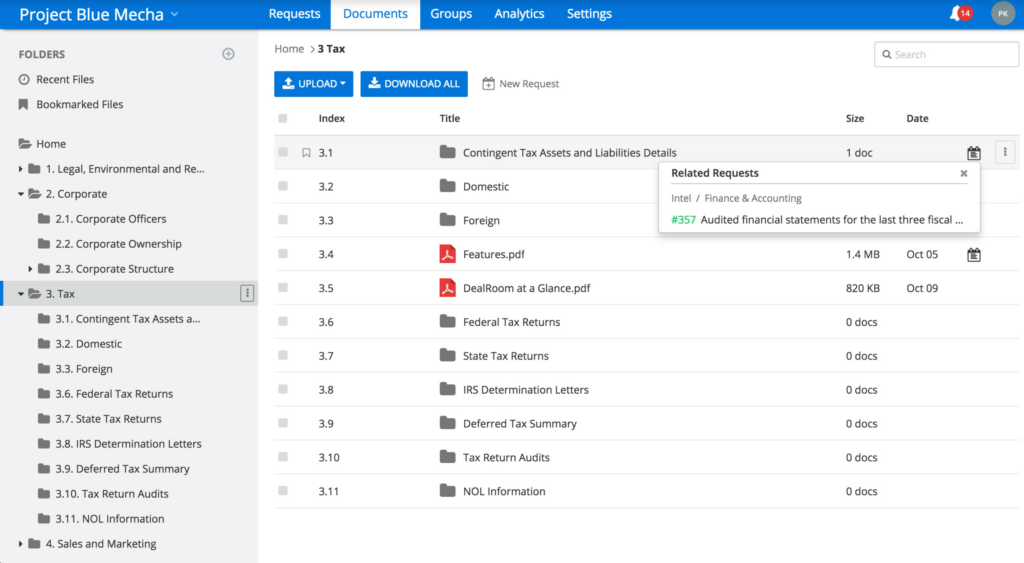The height and width of the screenshot is (563, 1024).
Task: Sort by the Title column header
Action: point(449,118)
